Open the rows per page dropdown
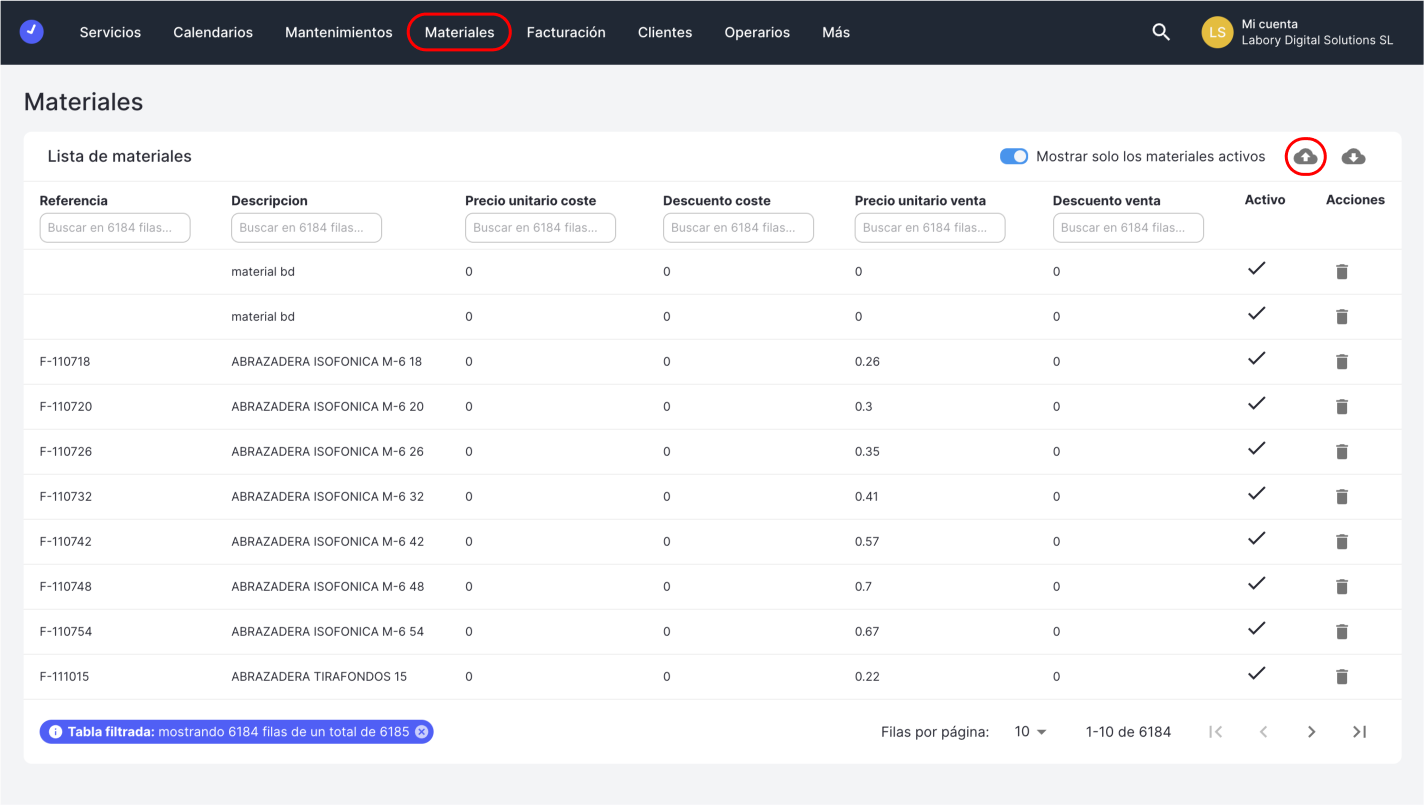The width and height of the screenshot is (1424, 805). (x=1030, y=732)
